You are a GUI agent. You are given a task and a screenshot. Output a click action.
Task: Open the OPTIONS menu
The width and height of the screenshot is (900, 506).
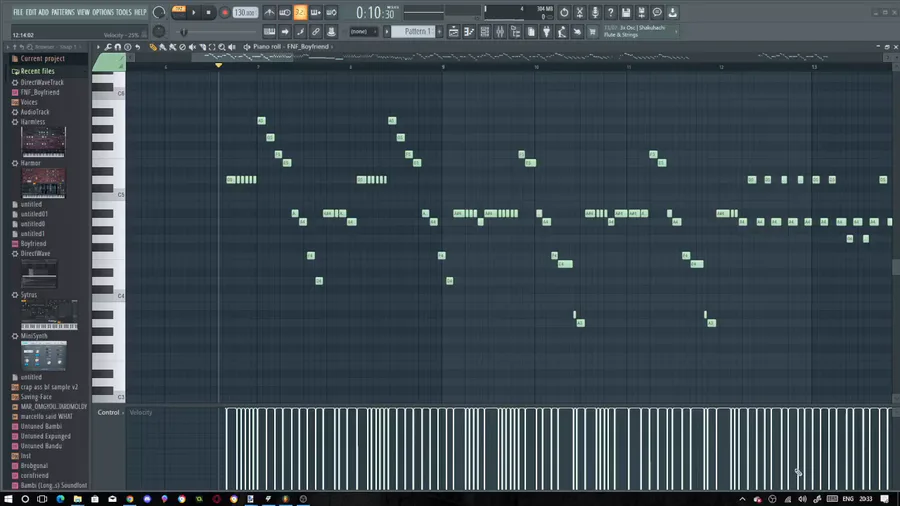pyautogui.click(x=103, y=12)
